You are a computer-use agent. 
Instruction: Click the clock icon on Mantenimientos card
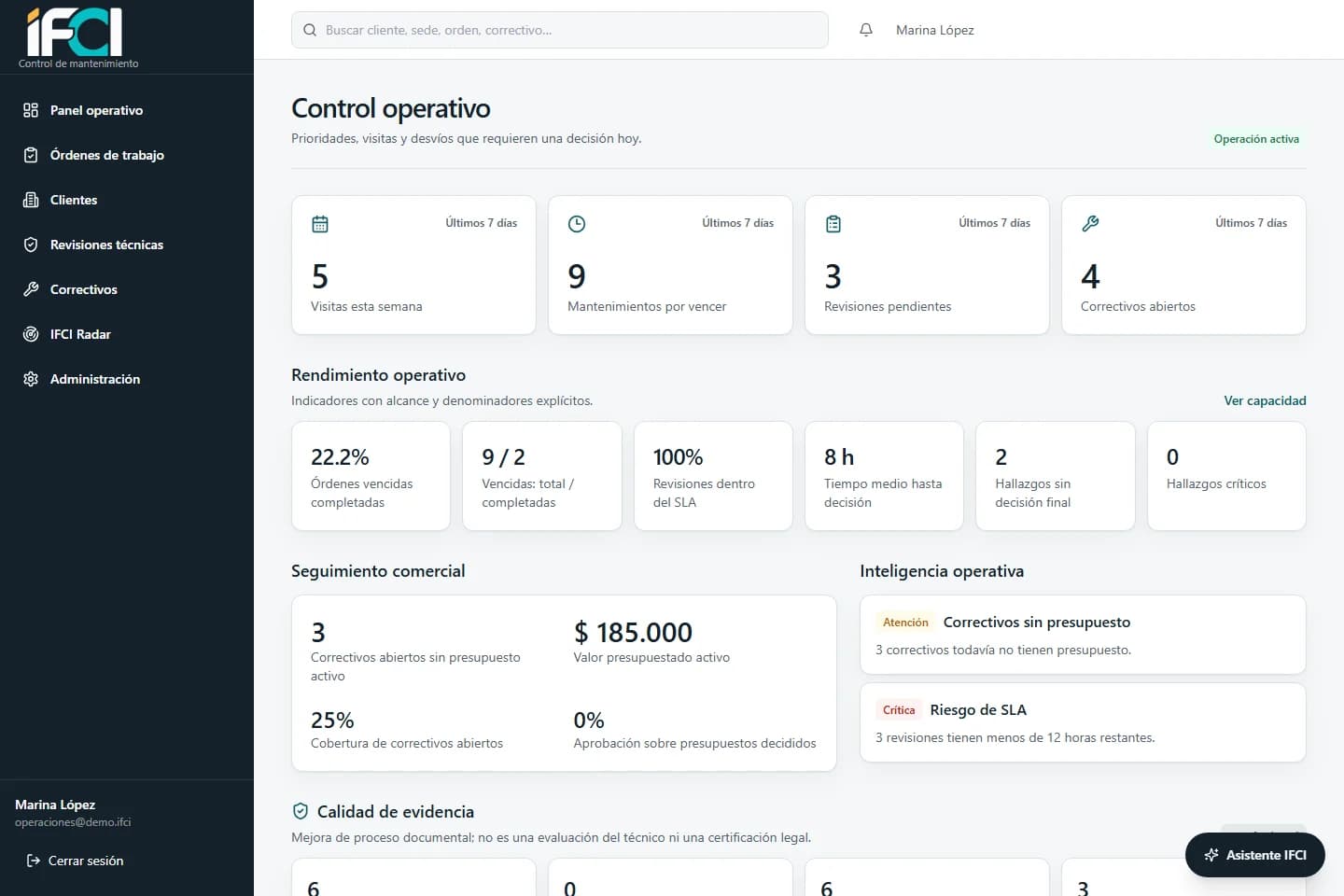tap(577, 224)
